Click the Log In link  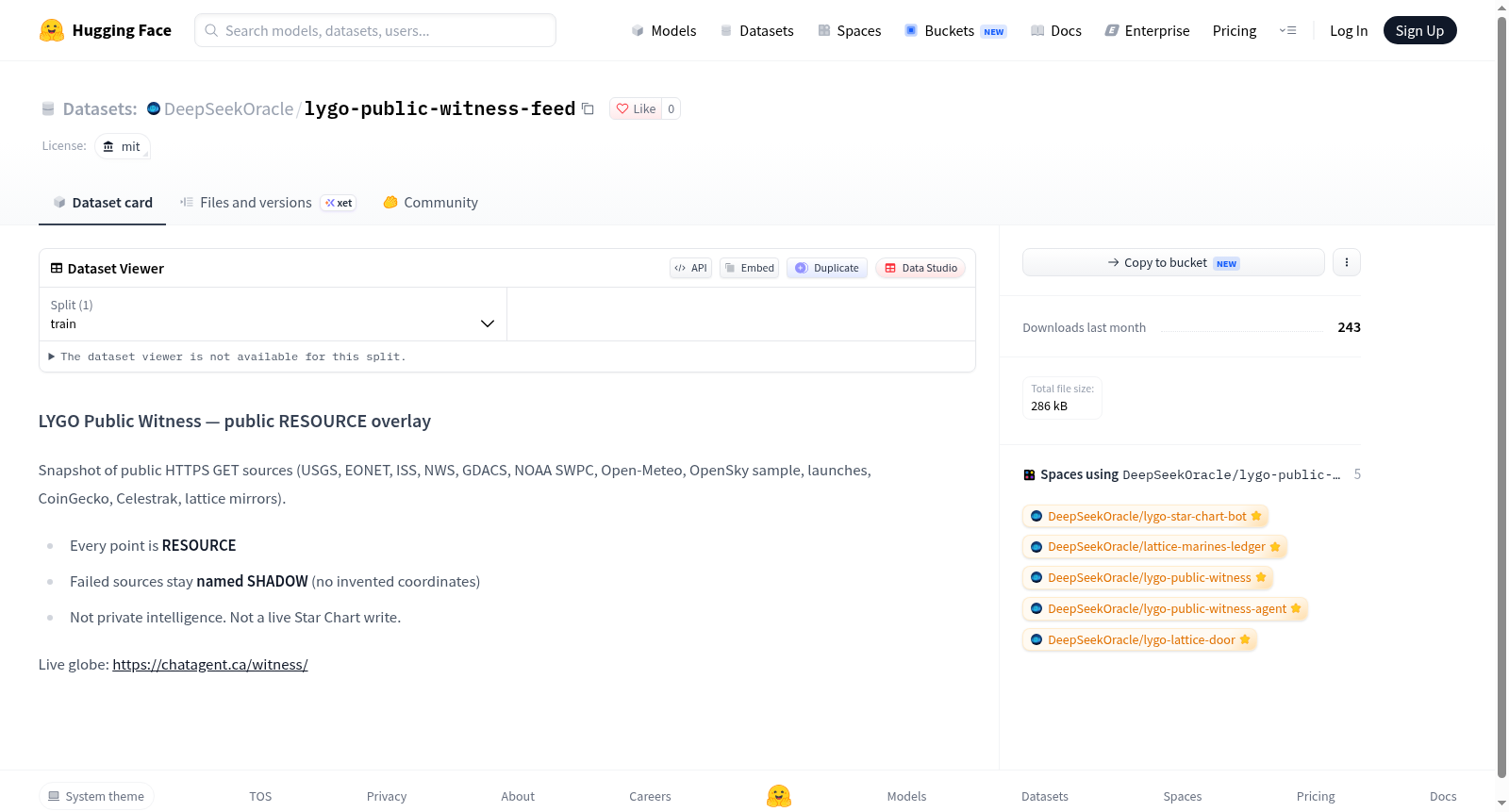click(1349, 30)
